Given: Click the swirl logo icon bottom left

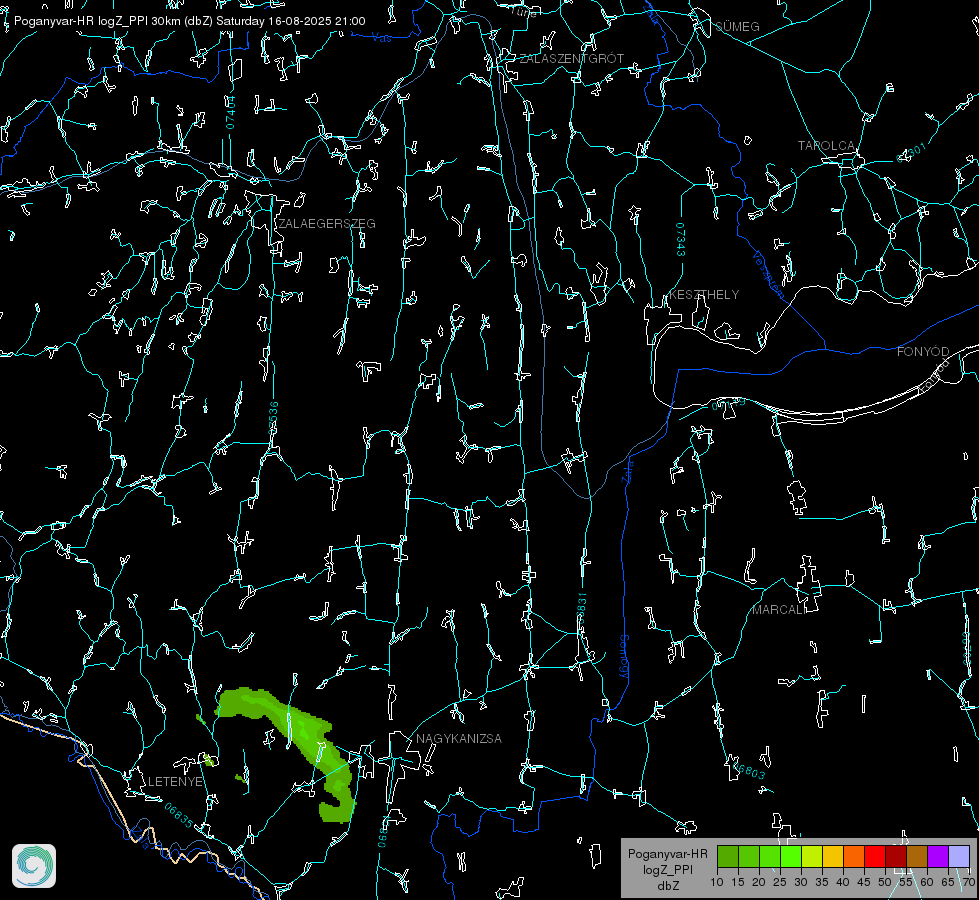Looking at the screenshot, I should 34,866.
